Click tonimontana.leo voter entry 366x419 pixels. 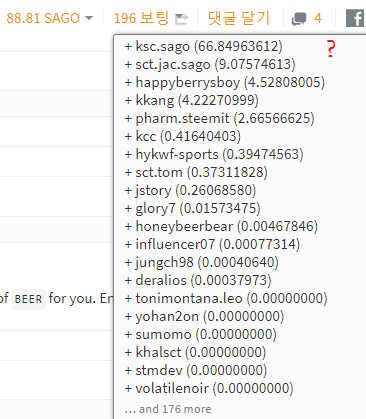click(x=226, y=298)
